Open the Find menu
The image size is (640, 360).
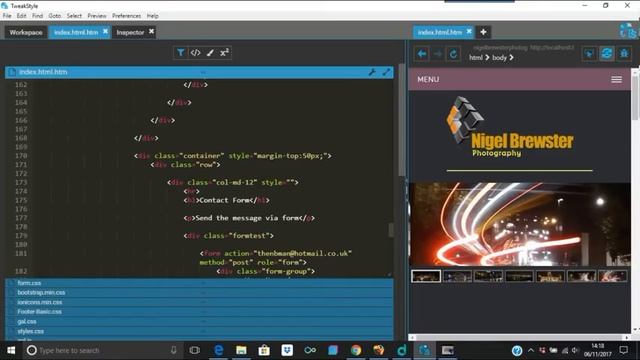(x=37, y=16)
